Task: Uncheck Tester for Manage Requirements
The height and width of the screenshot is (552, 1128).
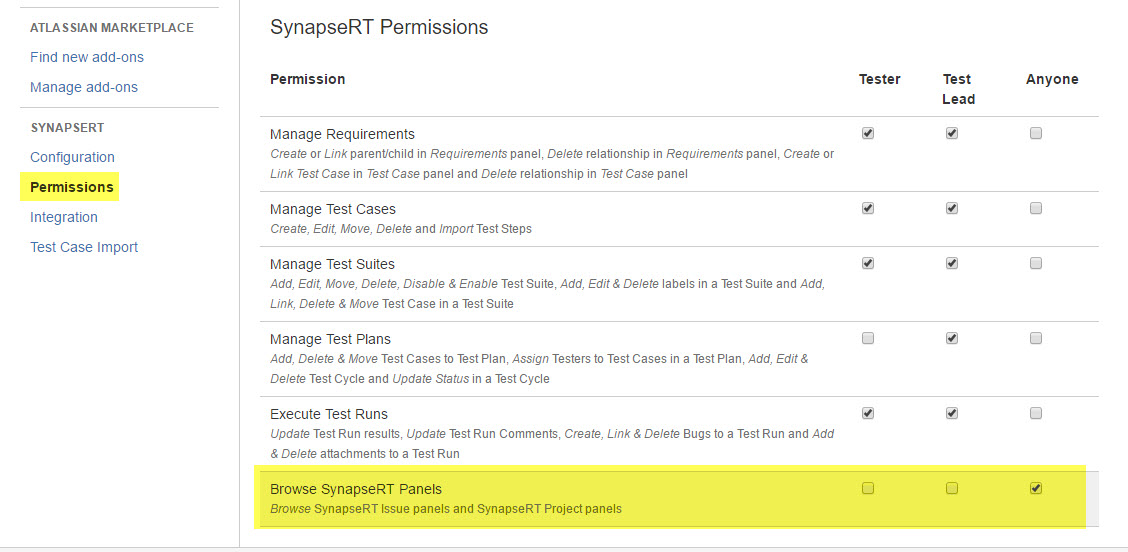Action: pyautogui.click(x=868, y=133)
